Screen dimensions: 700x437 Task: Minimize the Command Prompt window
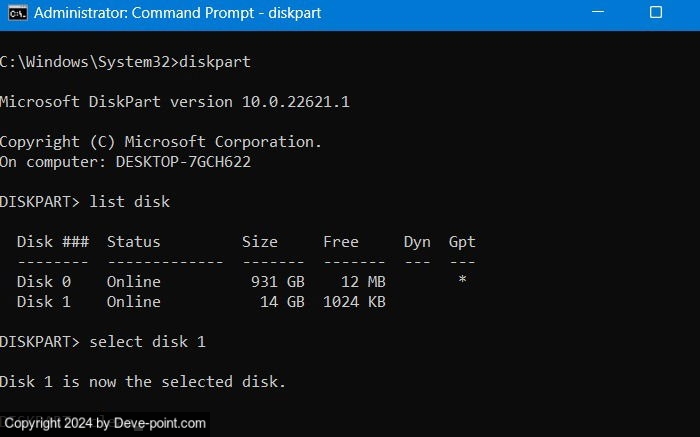[598, 14]
